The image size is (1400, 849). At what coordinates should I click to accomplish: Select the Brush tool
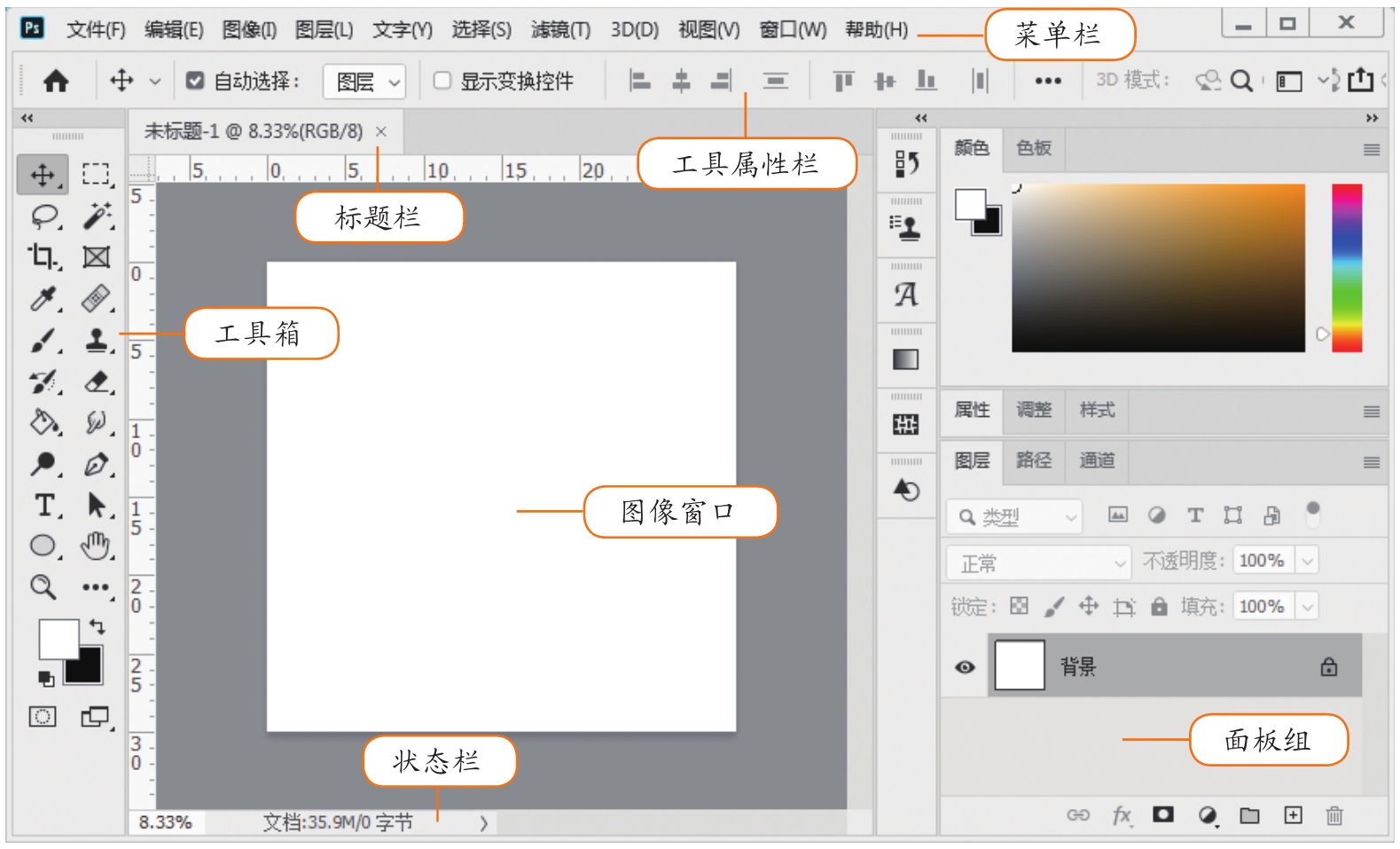coord(43,341)
